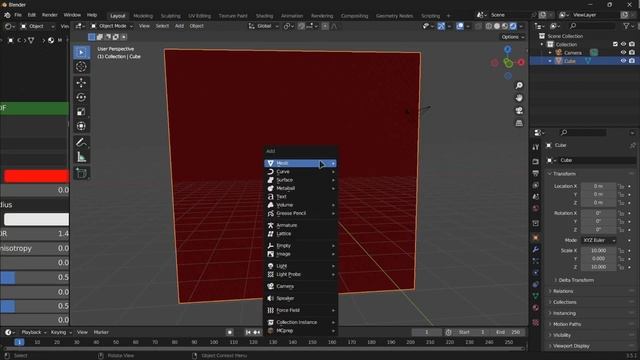Open the Render menu
This screenshot has height=360, width=640.
50,15
